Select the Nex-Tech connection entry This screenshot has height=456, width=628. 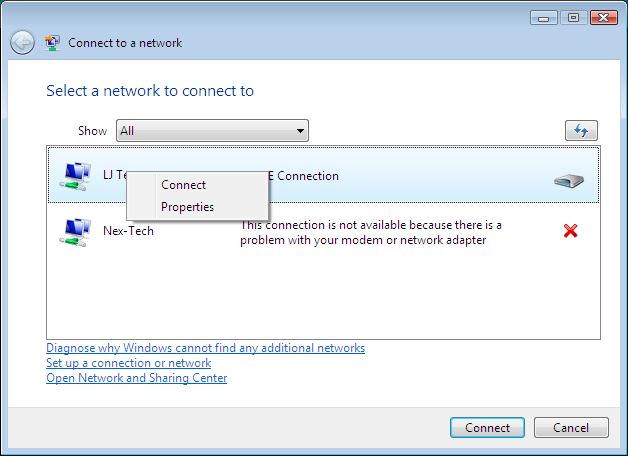[324, 232]
